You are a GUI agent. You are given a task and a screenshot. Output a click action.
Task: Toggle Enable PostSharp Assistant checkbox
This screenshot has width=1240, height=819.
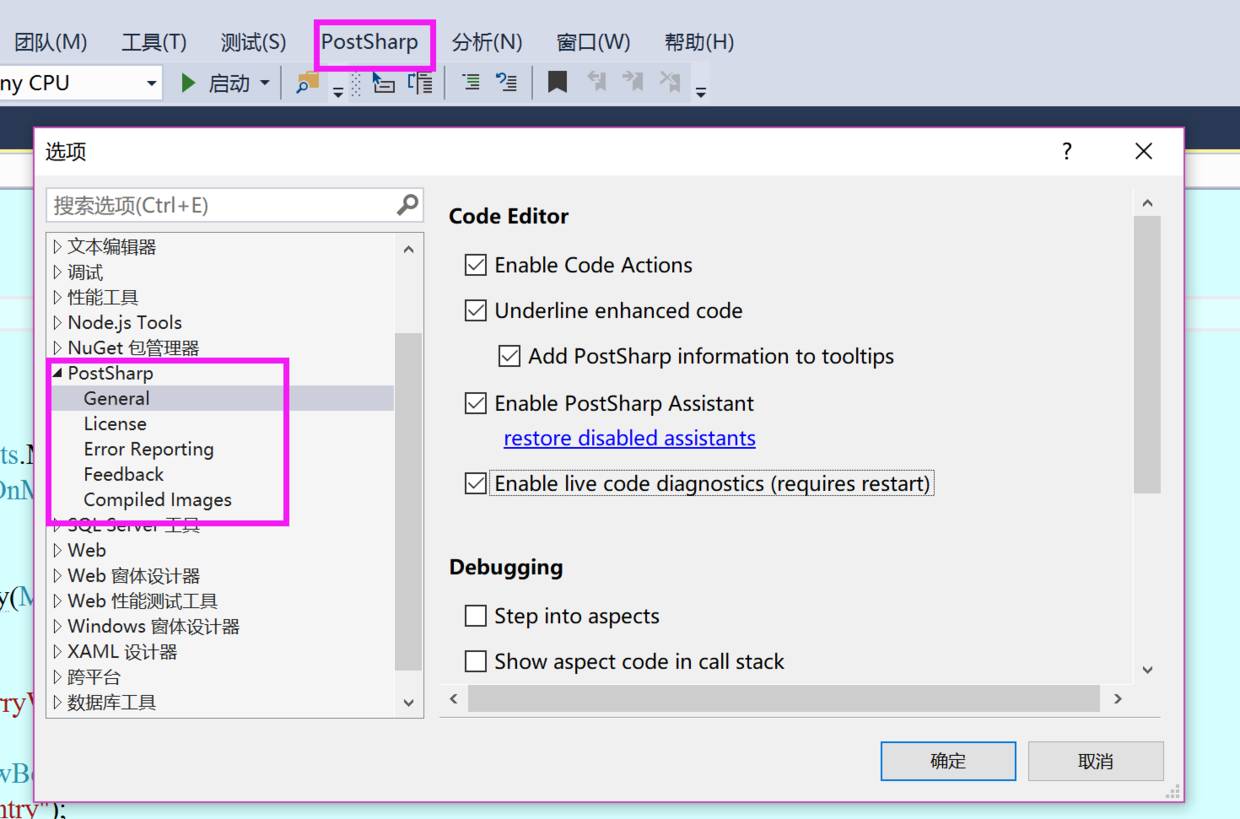pyautogui.click(x=476, y=404)
